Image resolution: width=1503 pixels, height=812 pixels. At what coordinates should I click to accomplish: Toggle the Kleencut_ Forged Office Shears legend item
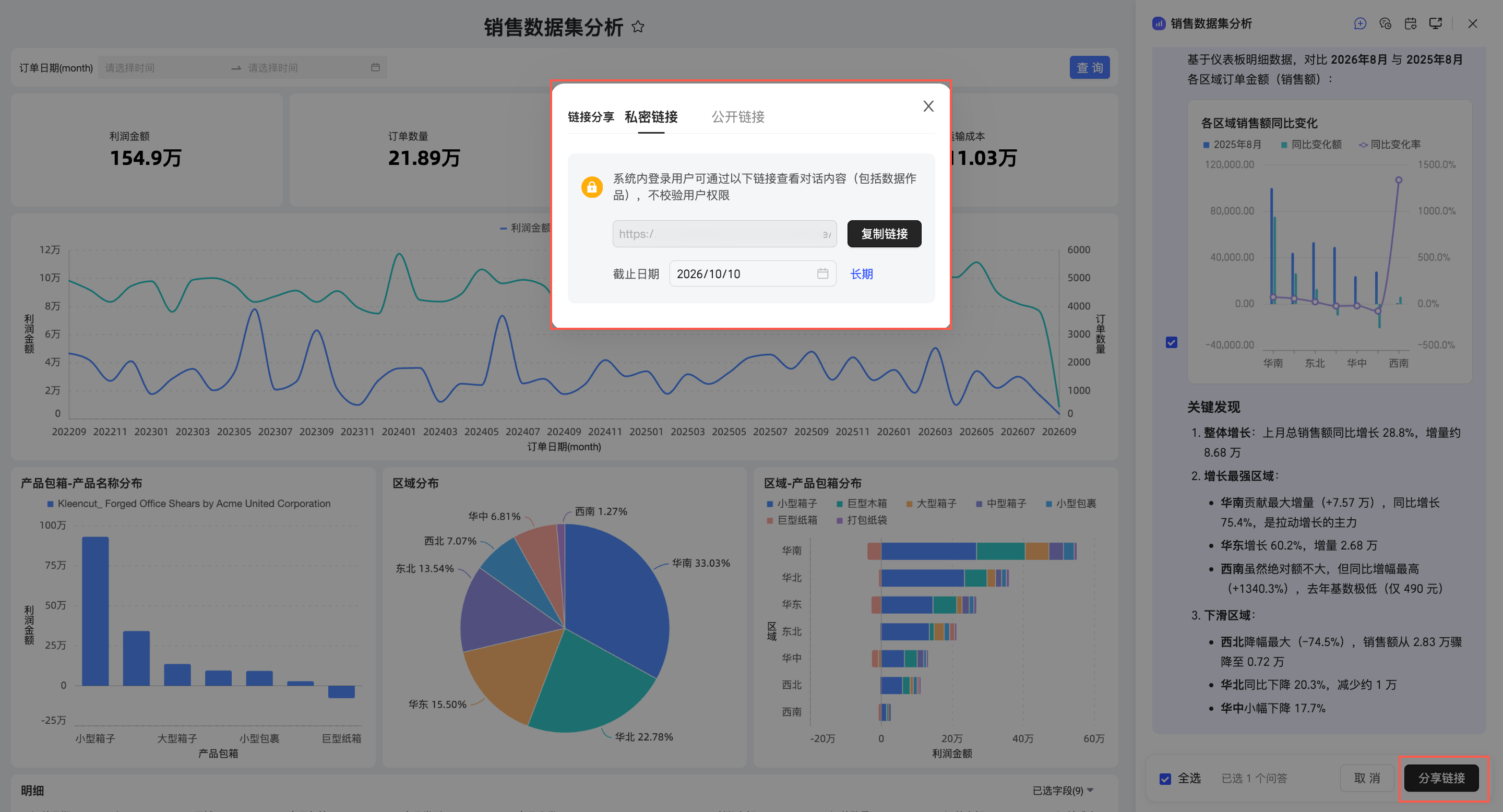point(189,504)
